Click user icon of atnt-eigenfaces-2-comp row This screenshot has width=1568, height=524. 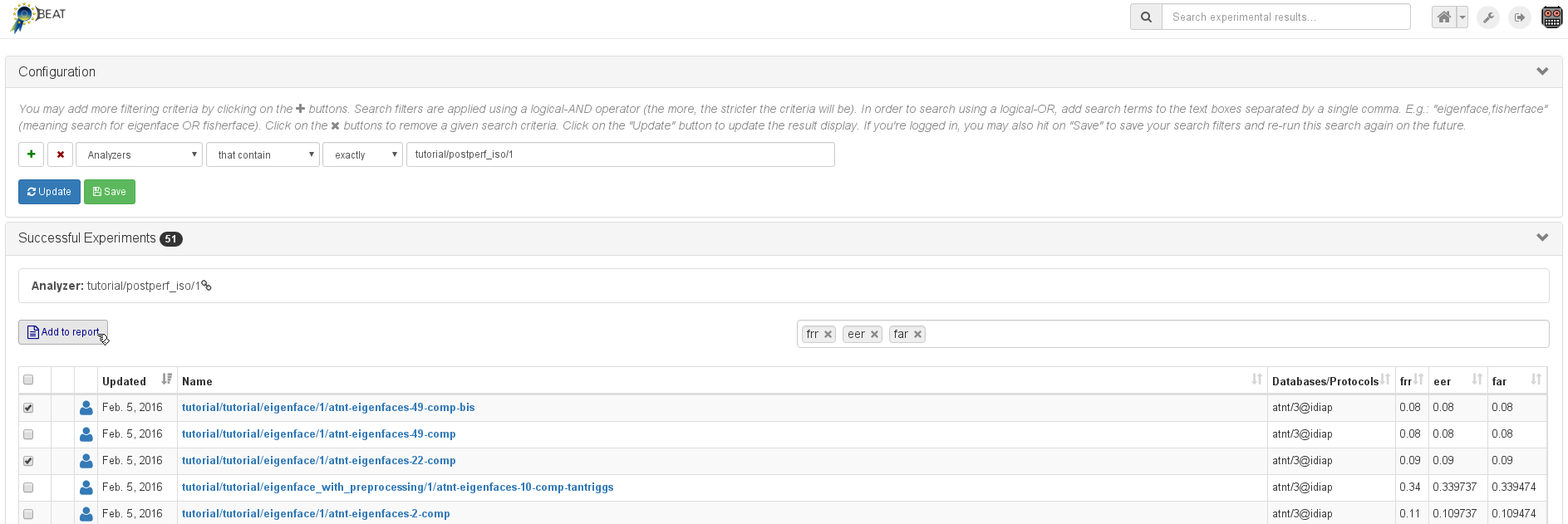(86, 514)
